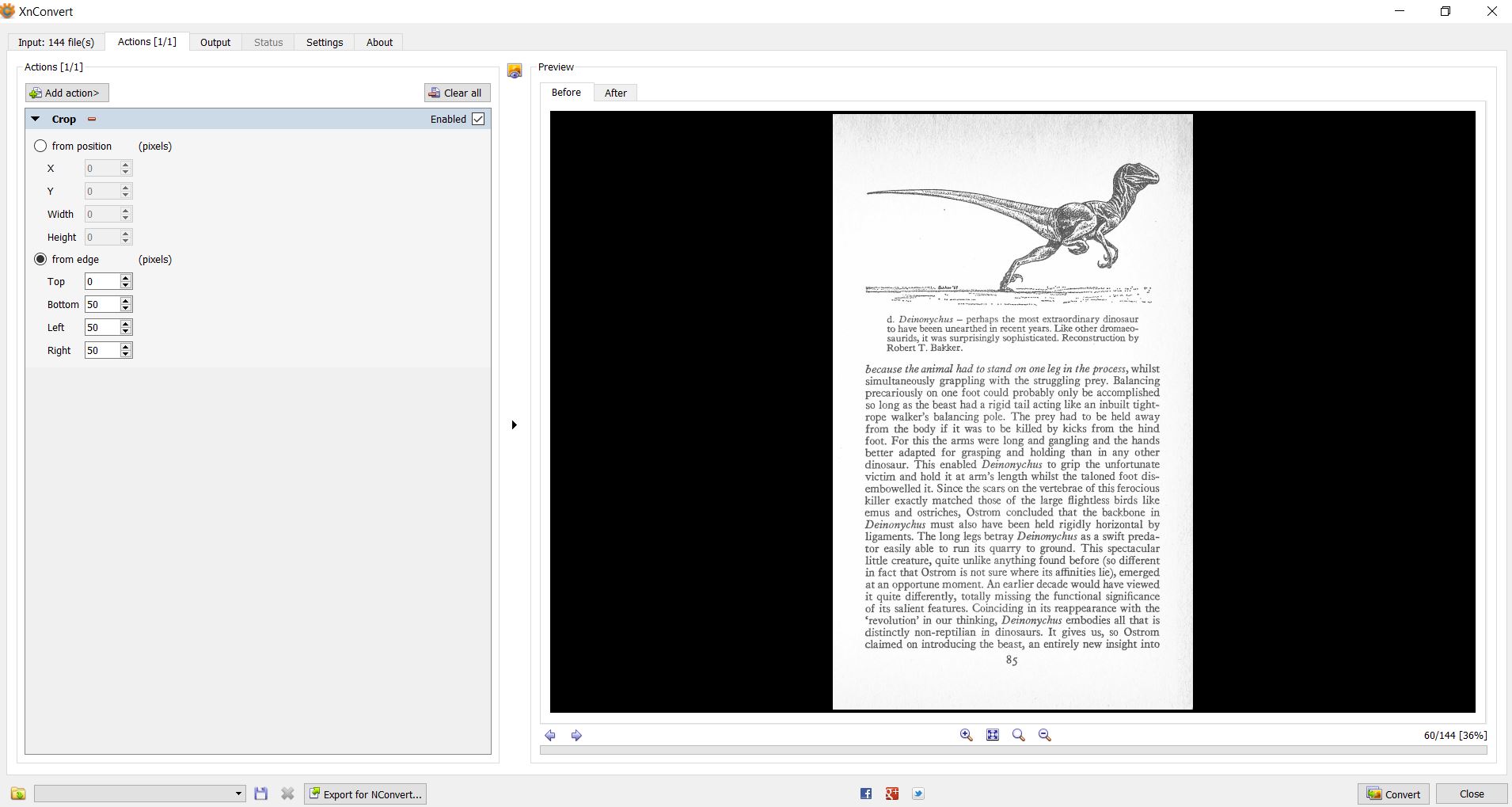The image size is (1512, 807).
Task: Click inside the Bottom crop value field
Action: tap(101, 305)
